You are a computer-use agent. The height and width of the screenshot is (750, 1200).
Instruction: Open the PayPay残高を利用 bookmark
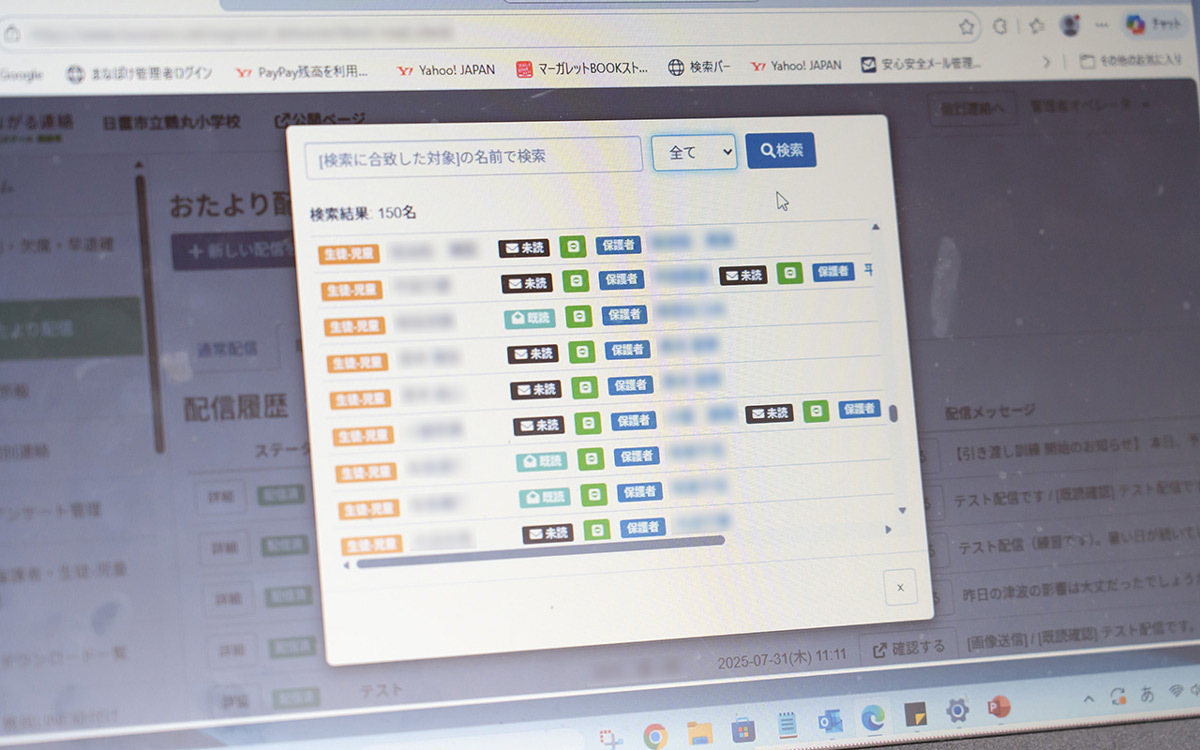[301, 72]
